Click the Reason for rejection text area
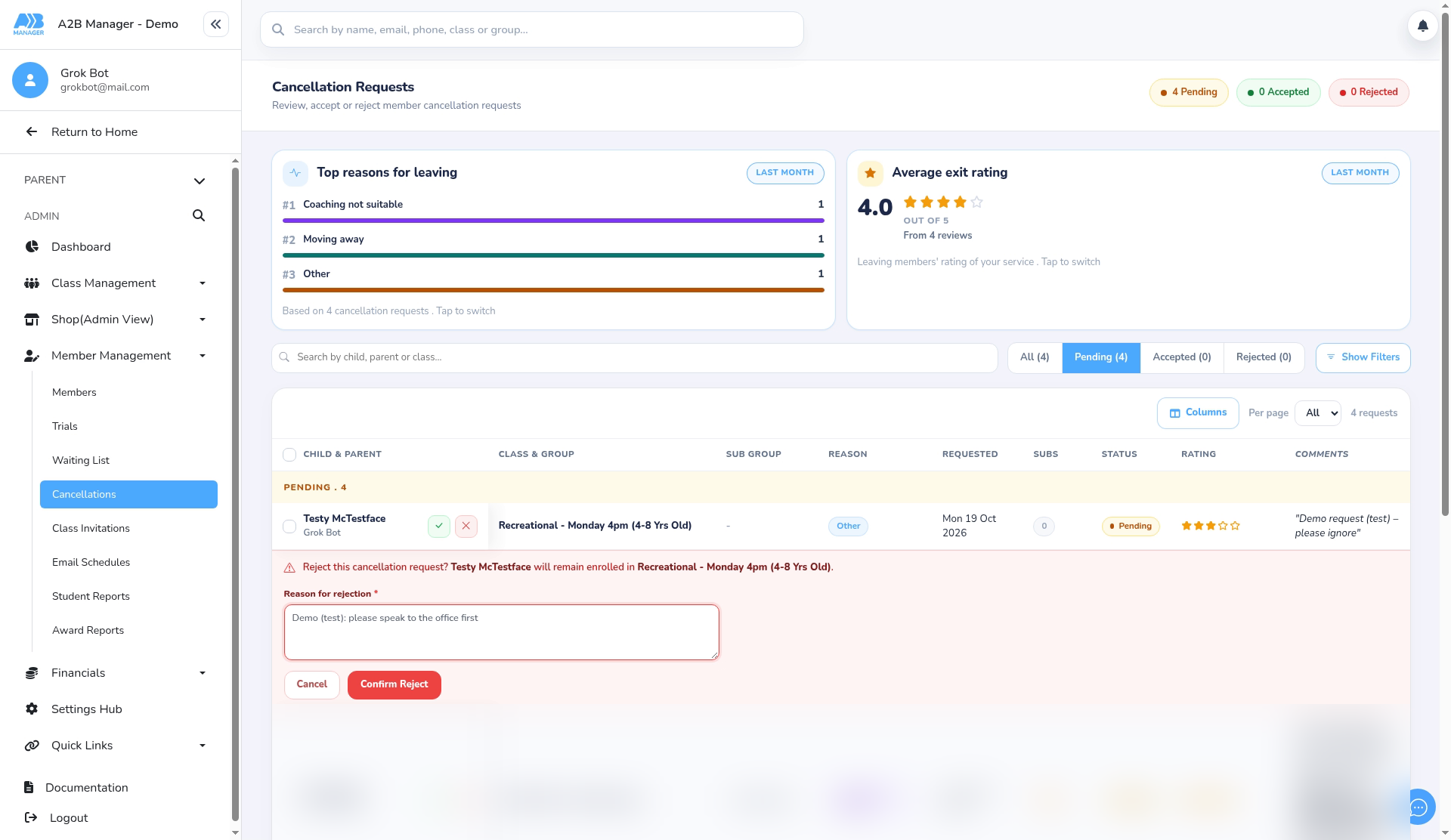Viewport: 1451px width, 840px height. coord(502,632)
